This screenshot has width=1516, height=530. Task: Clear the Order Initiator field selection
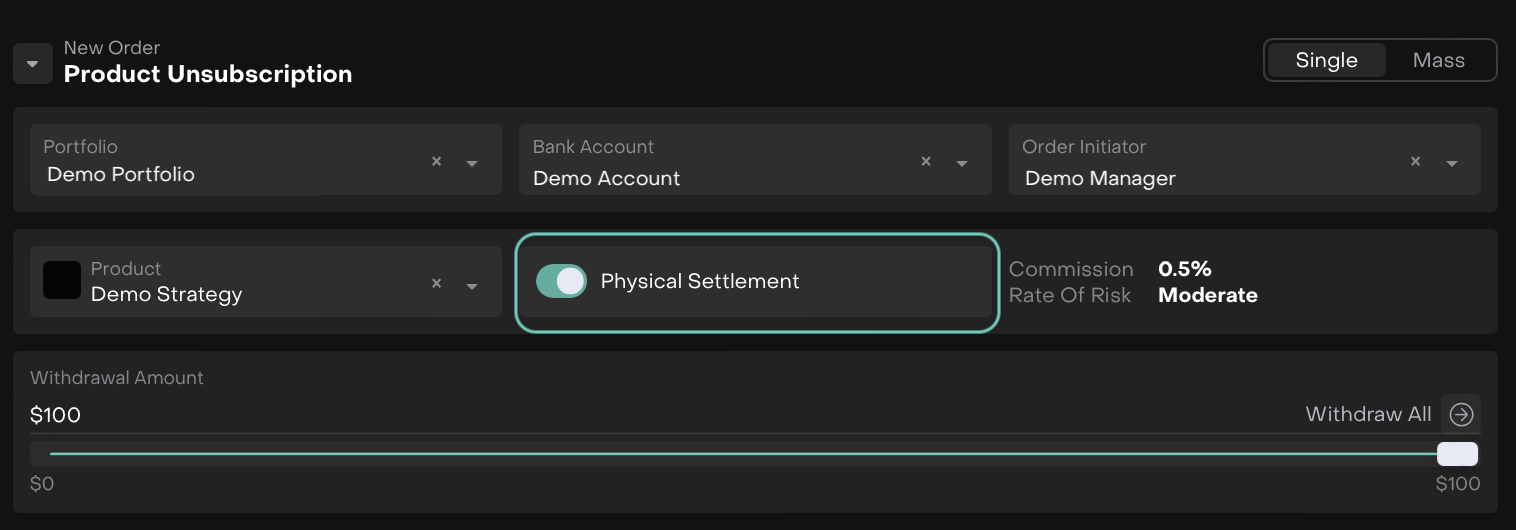click(x=1415, y=162)
